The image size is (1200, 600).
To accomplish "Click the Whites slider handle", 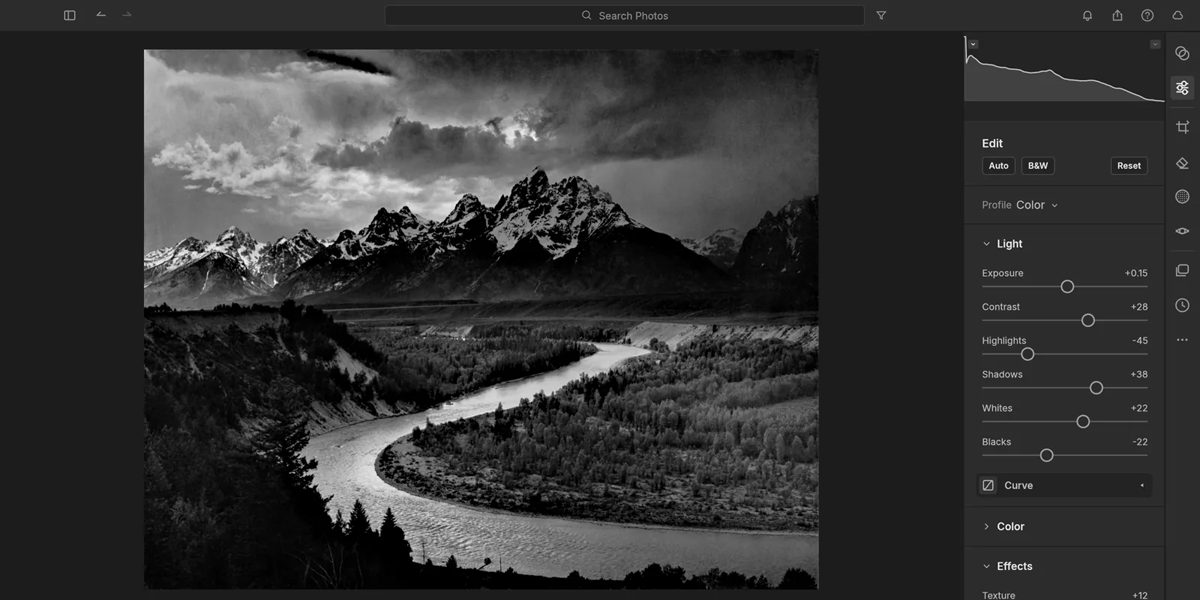I will [x=1083, y=422].
